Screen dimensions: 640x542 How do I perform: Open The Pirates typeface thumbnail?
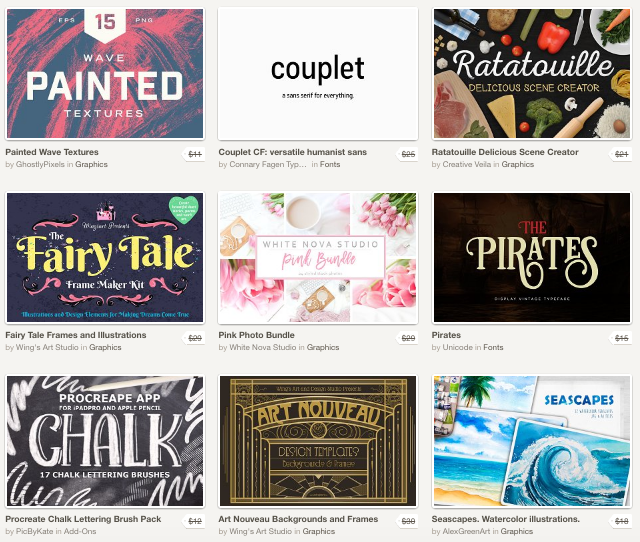point(532,258)
